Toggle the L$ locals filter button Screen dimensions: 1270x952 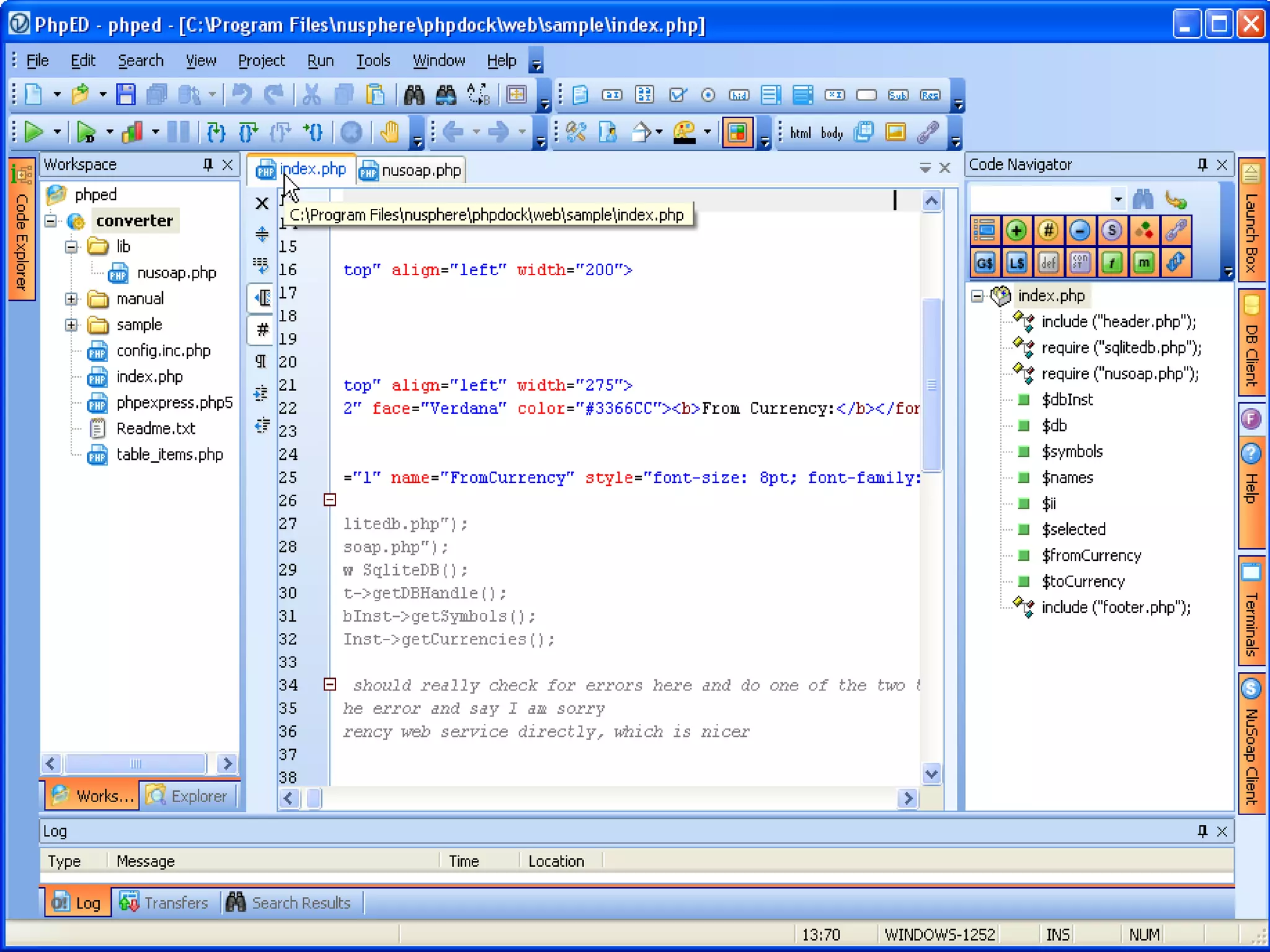(1016, 263)
